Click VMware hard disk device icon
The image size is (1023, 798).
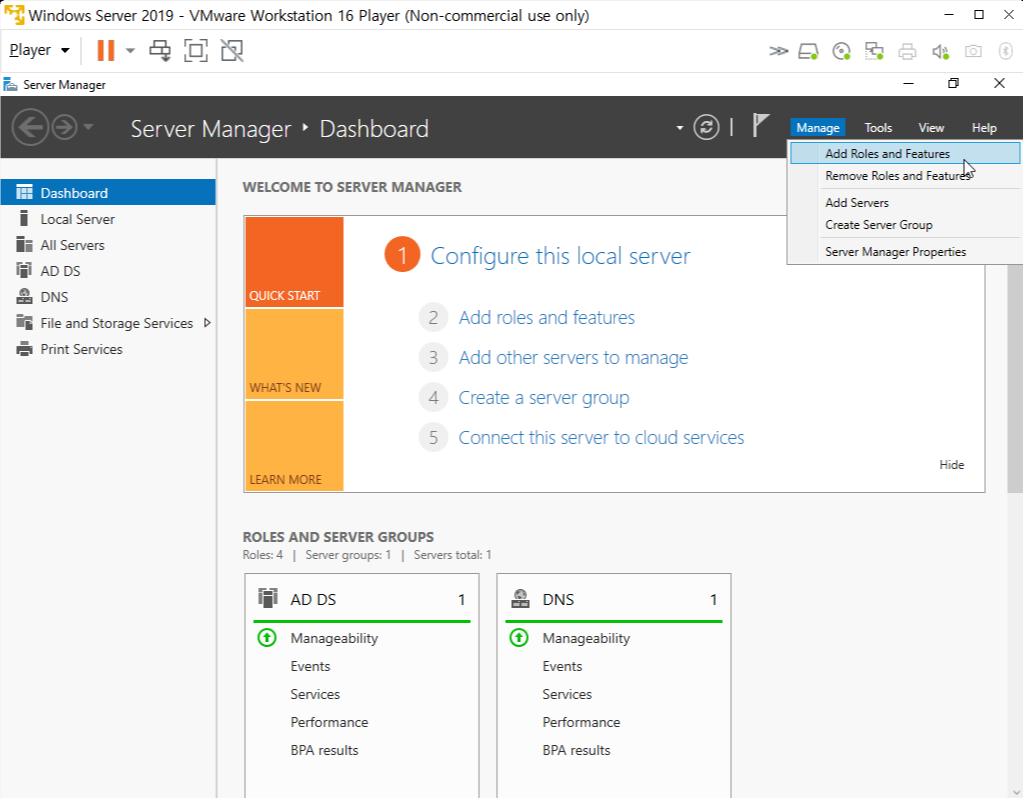coord(808,51)
